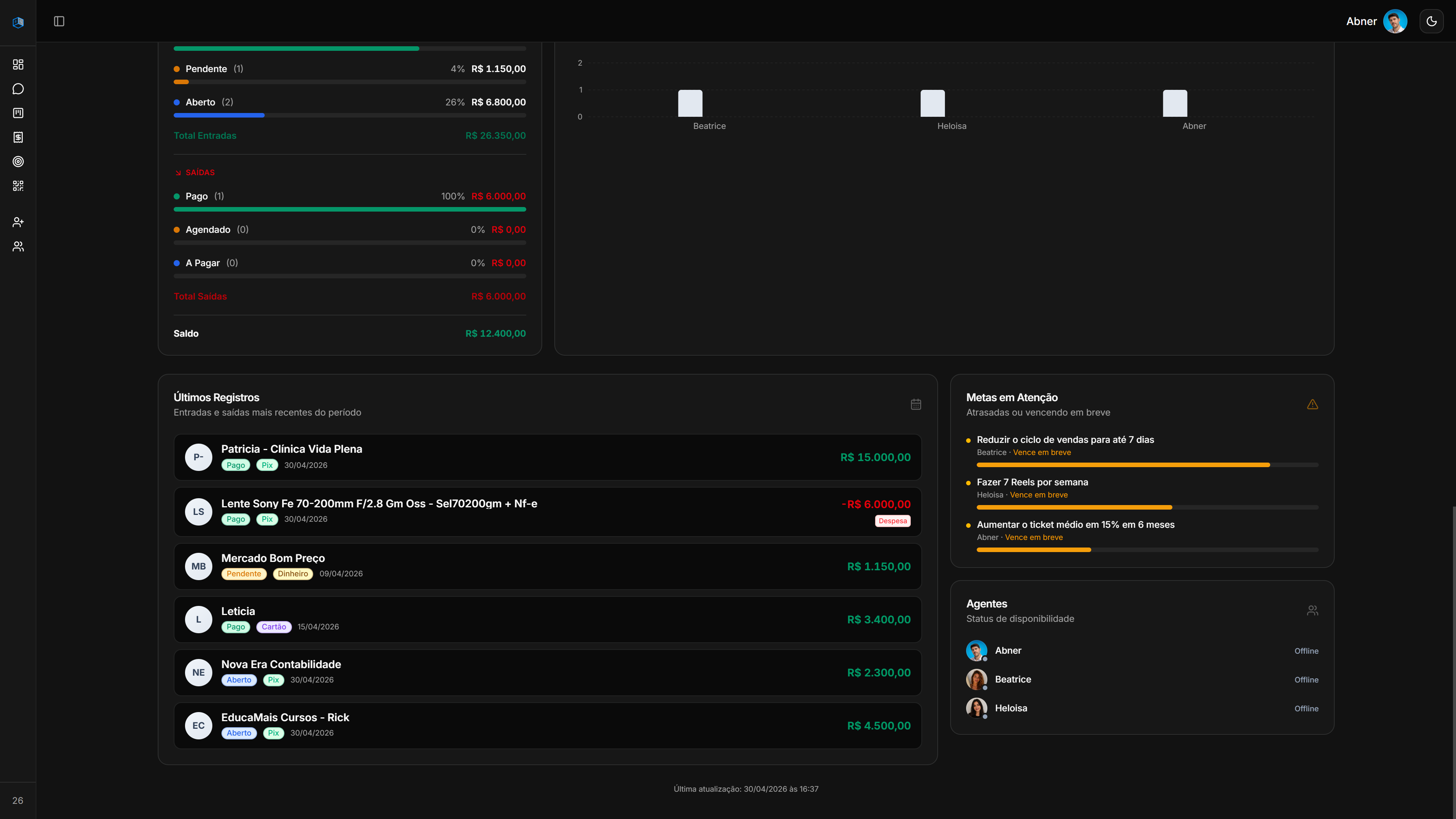
Task: Open the QR code icon
Action: click(x=18, y=186)
